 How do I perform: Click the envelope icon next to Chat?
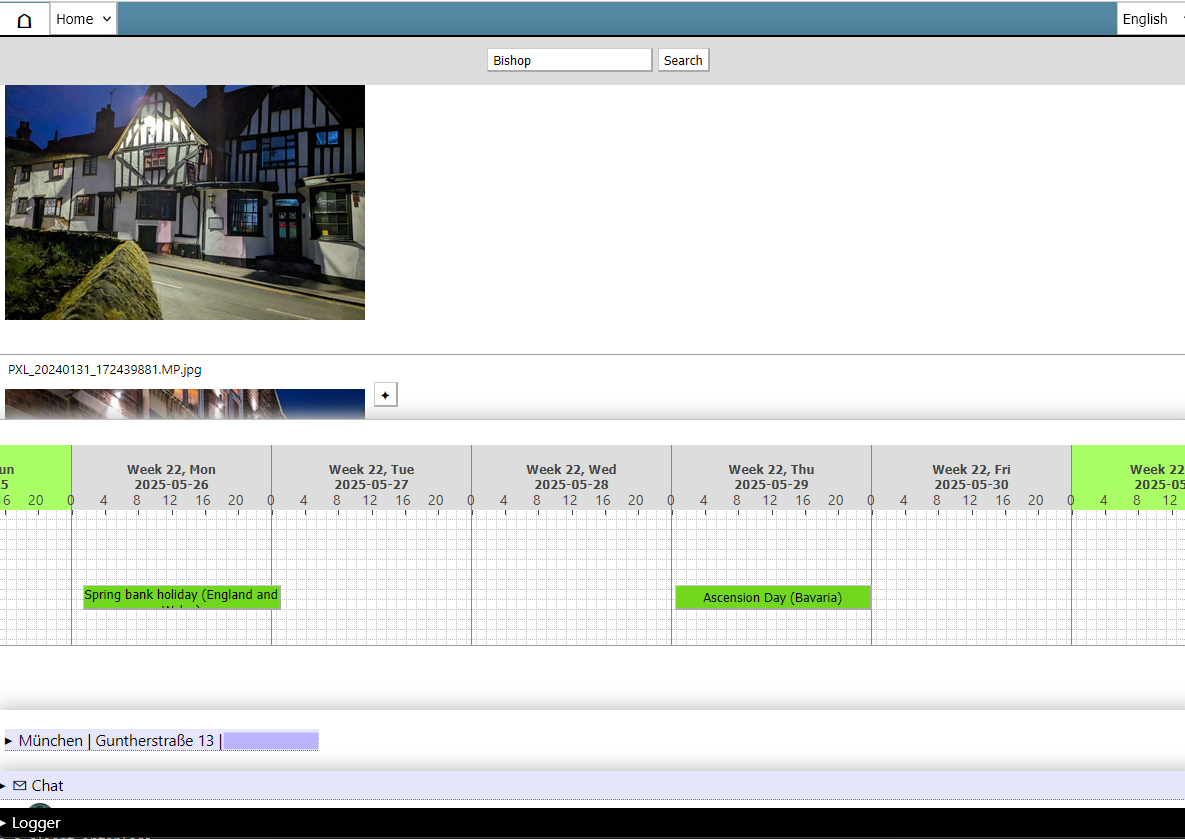[20, 786]
